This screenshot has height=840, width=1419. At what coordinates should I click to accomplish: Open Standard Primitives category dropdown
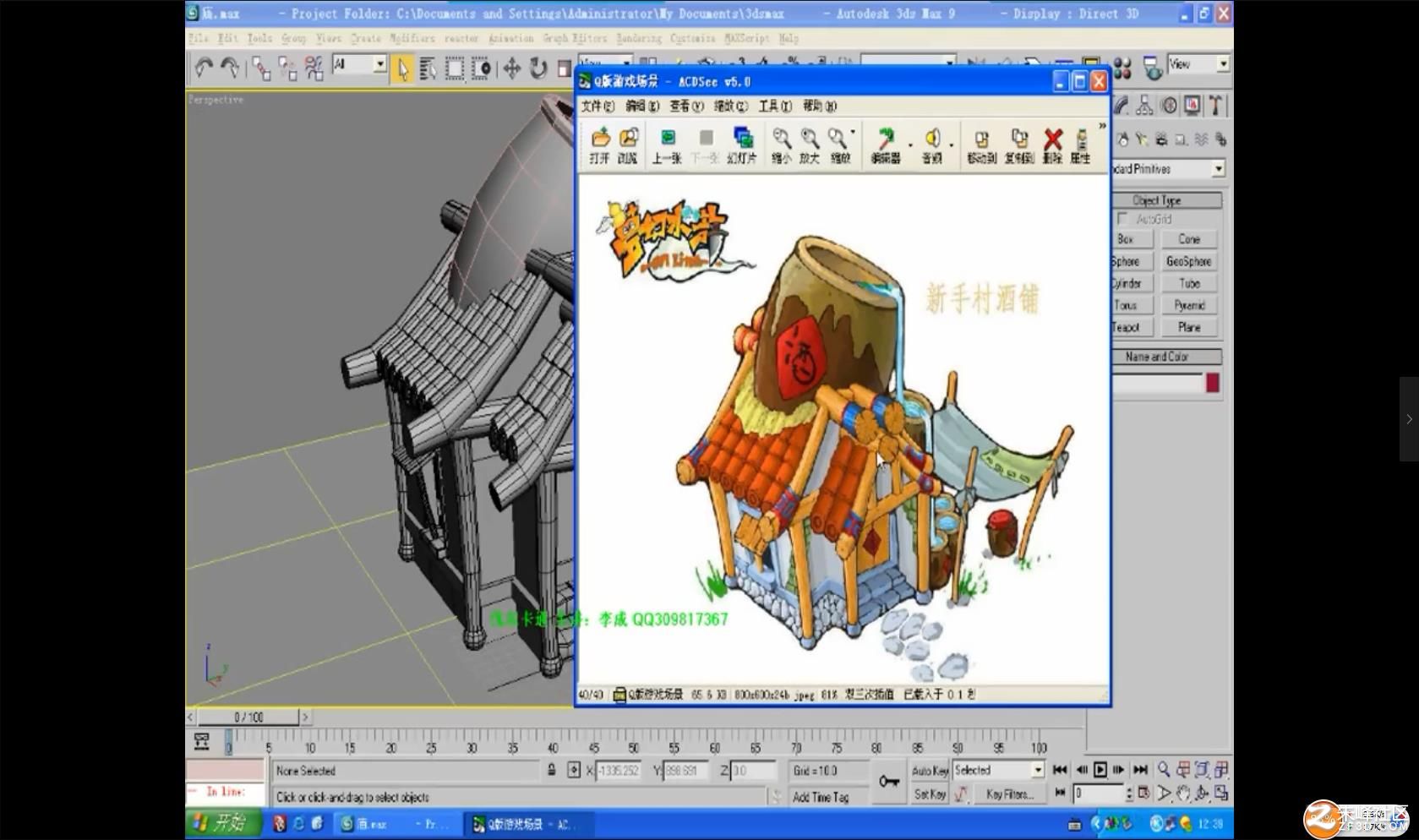click(1218, 169)
